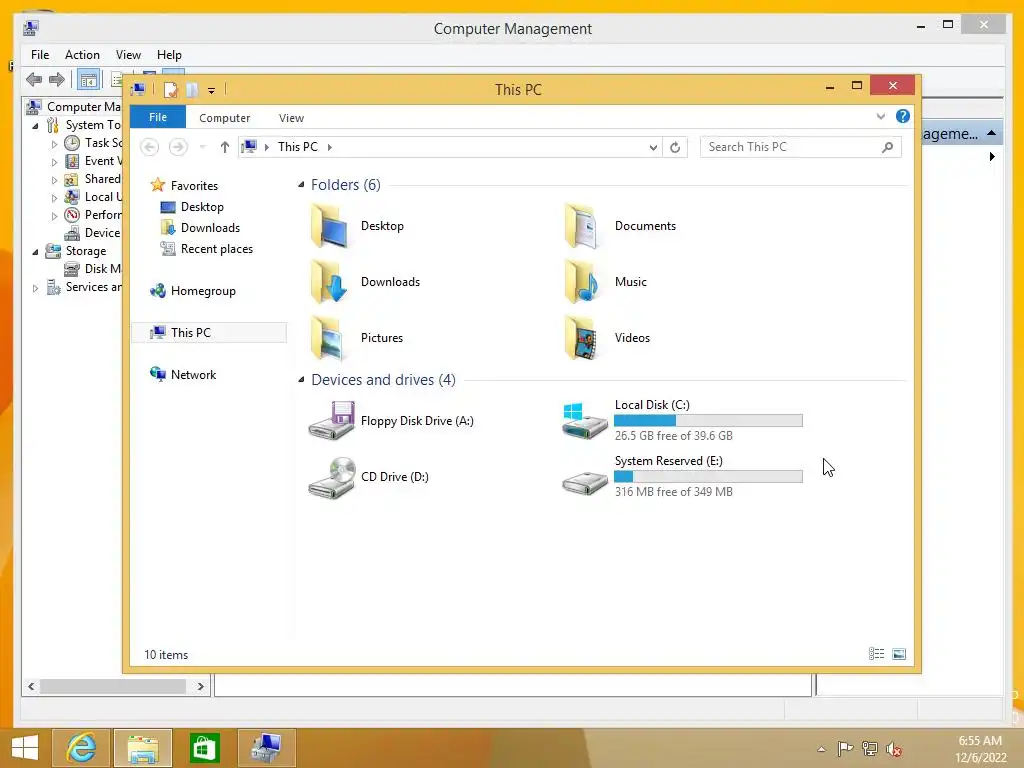1024x768 pixels.
Task: Collapse System Tools tree node
Action: pos(35,125)
